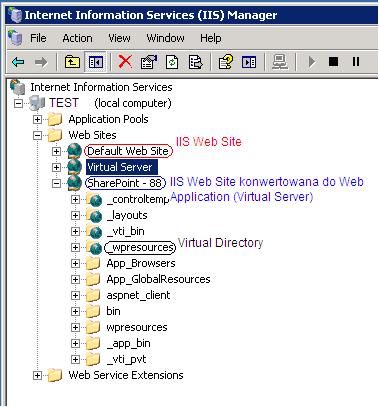Collapse the TEST (local computer) node

18,103
